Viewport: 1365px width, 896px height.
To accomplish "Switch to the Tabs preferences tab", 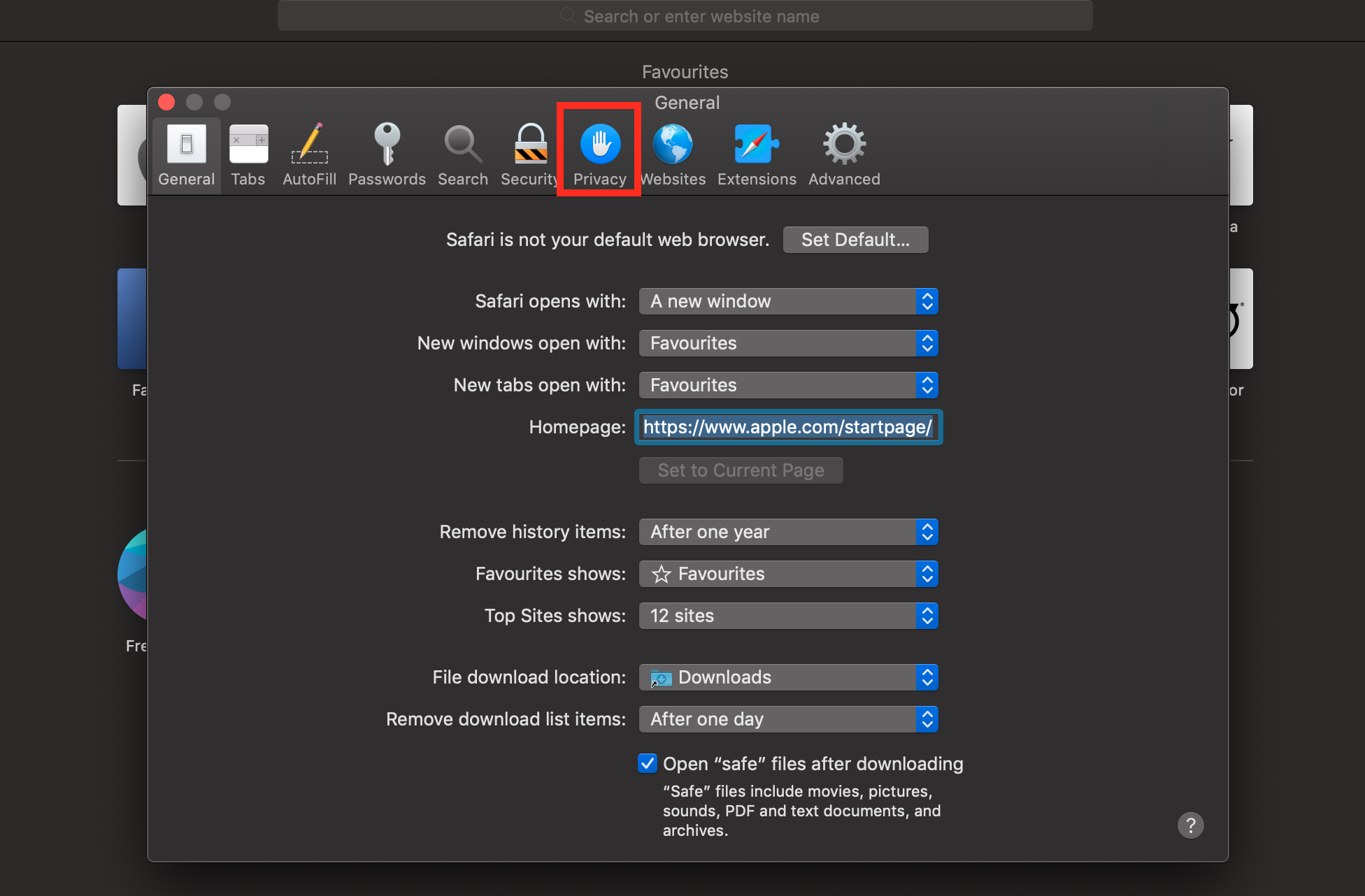I will [248, 154].
